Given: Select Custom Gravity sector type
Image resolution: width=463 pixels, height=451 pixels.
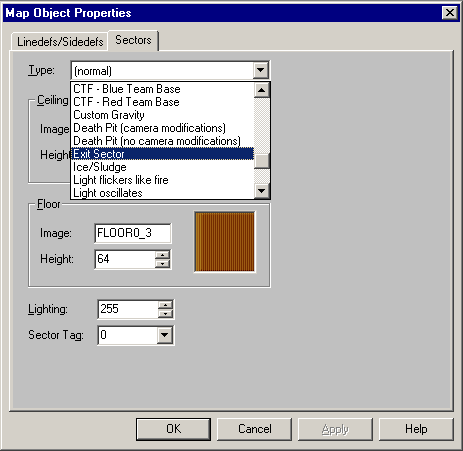Looking at the screenshot, I should [162, 115].
